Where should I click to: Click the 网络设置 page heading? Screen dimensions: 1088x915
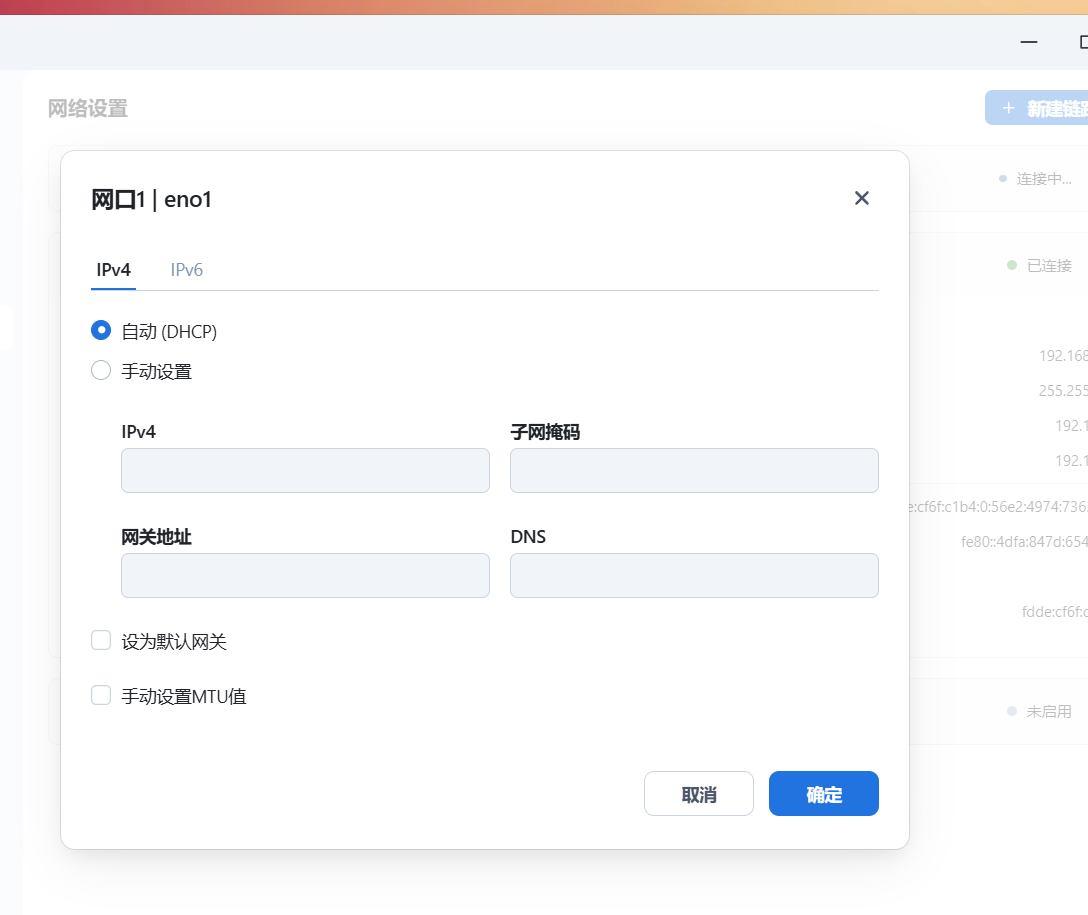coord(88,109)
